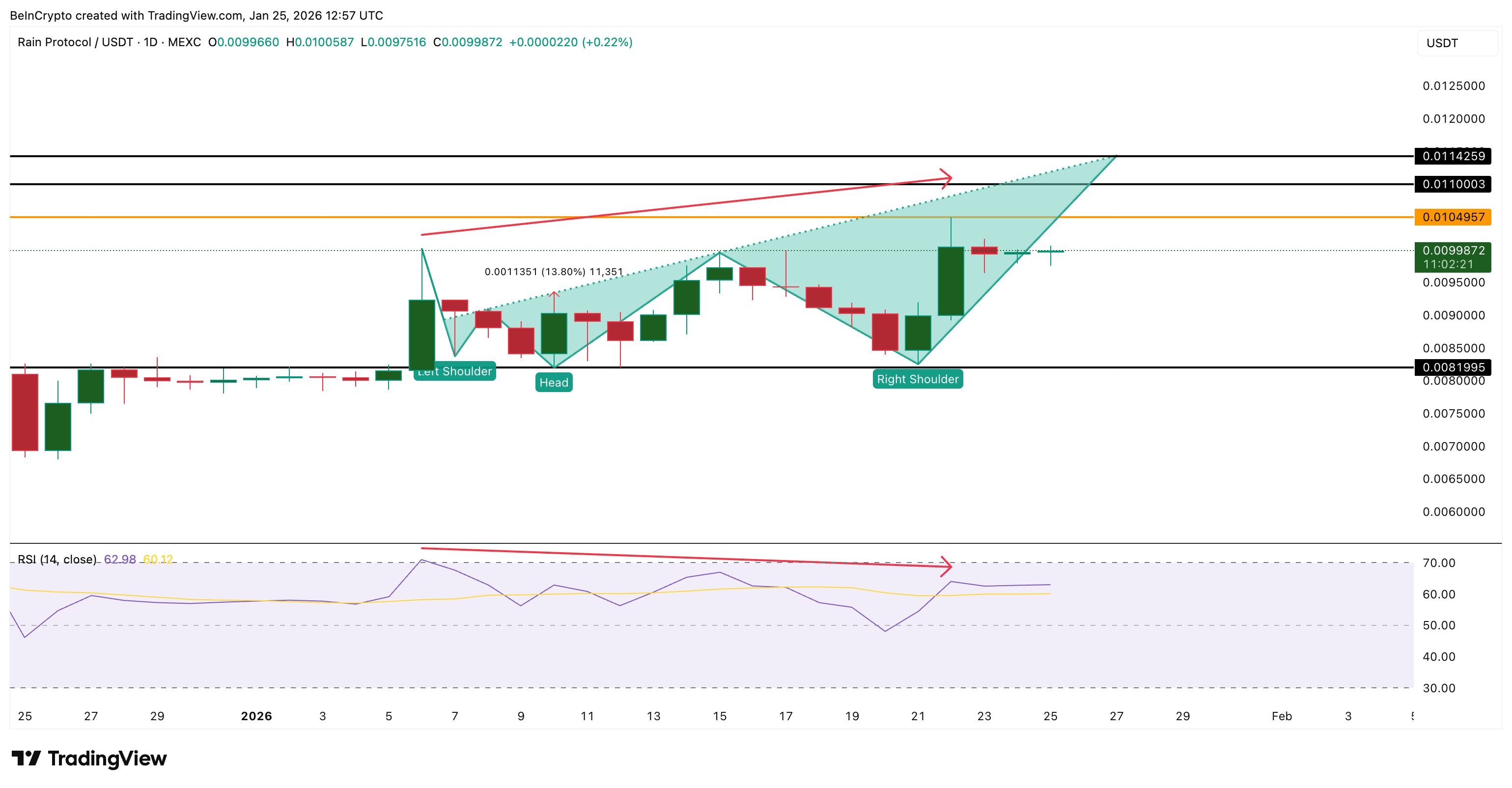
Task: Click the 0.0110003 horizontal line label
Action: pyautogui.click(x=1453, y=184)
